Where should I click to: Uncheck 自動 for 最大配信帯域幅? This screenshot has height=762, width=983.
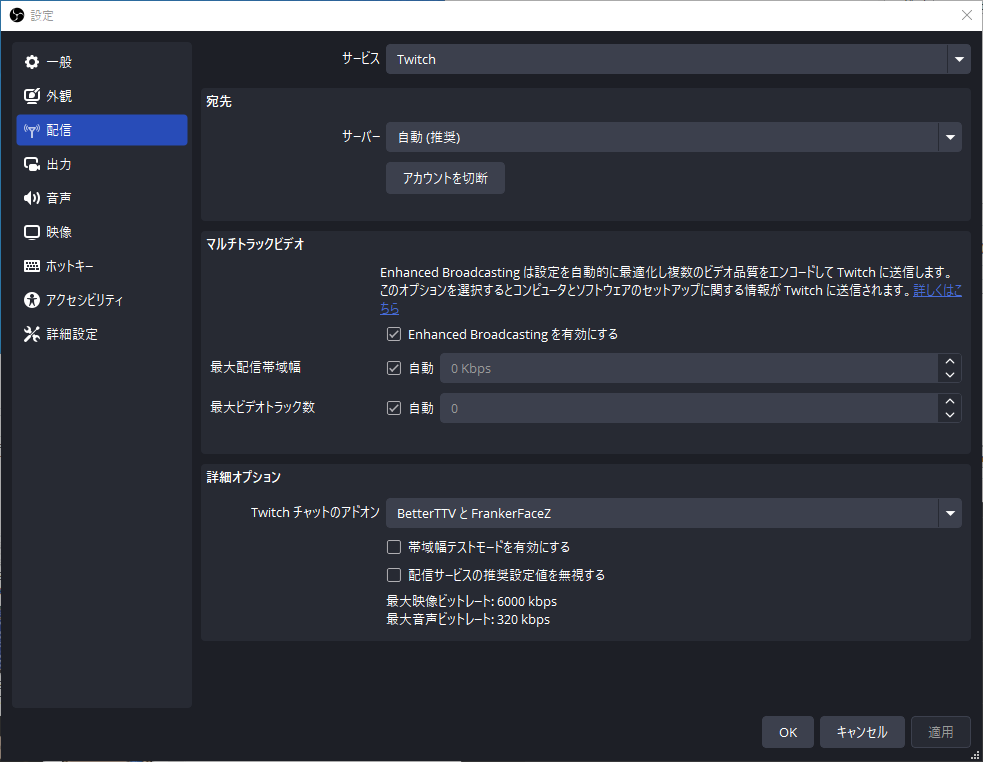coord(394,368)
